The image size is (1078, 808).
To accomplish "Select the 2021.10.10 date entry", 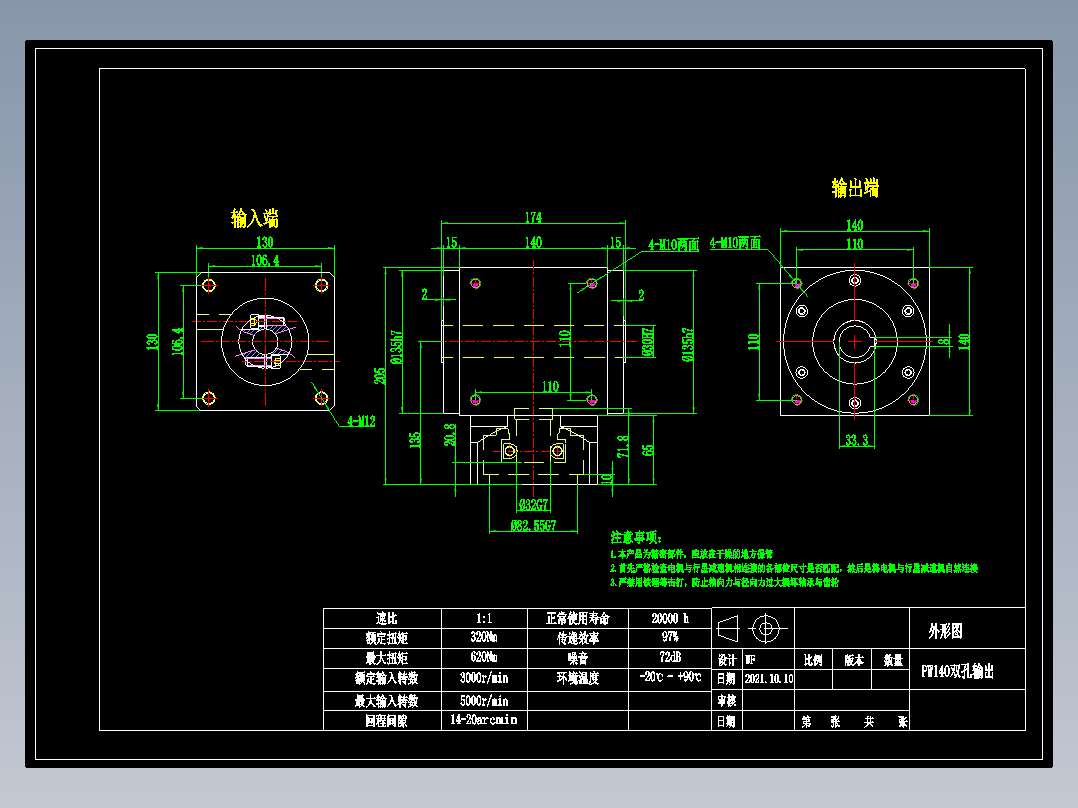I will tap(769, 679).
